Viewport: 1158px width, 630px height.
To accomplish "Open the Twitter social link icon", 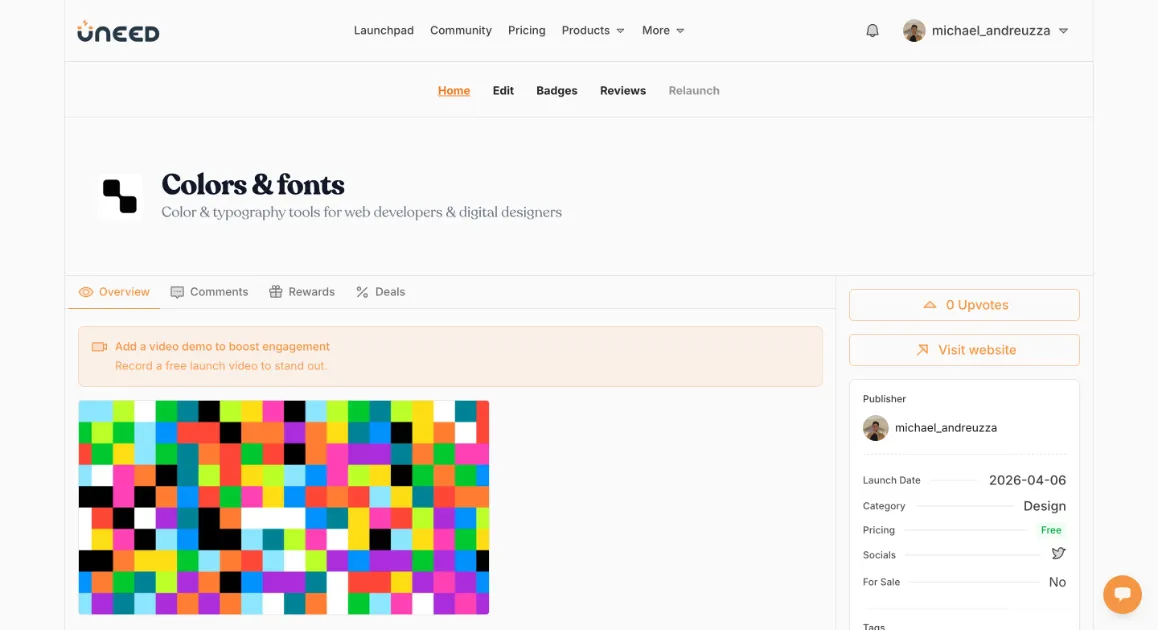I will [1058, 554].
